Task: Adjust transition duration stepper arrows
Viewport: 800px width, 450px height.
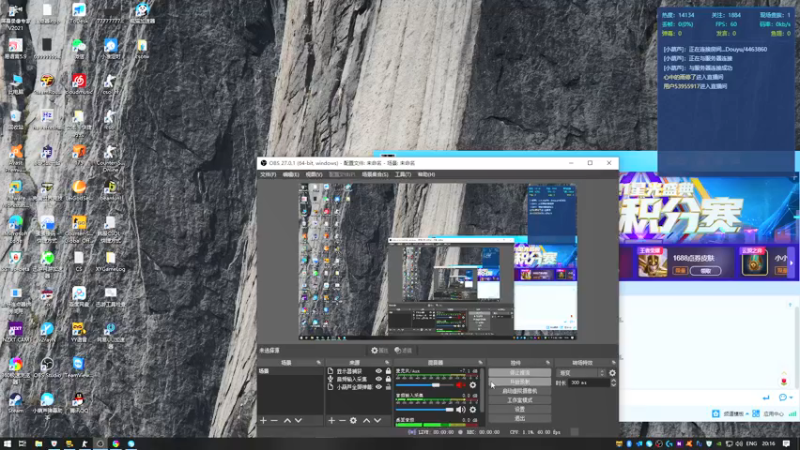Action: [613, 383]
